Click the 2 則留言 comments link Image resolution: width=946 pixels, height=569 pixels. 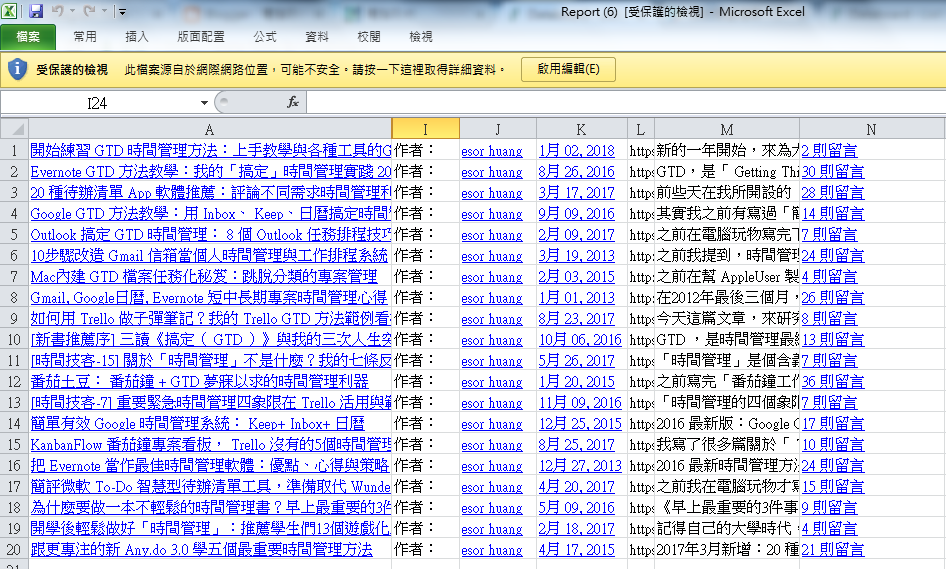[830, 151]
